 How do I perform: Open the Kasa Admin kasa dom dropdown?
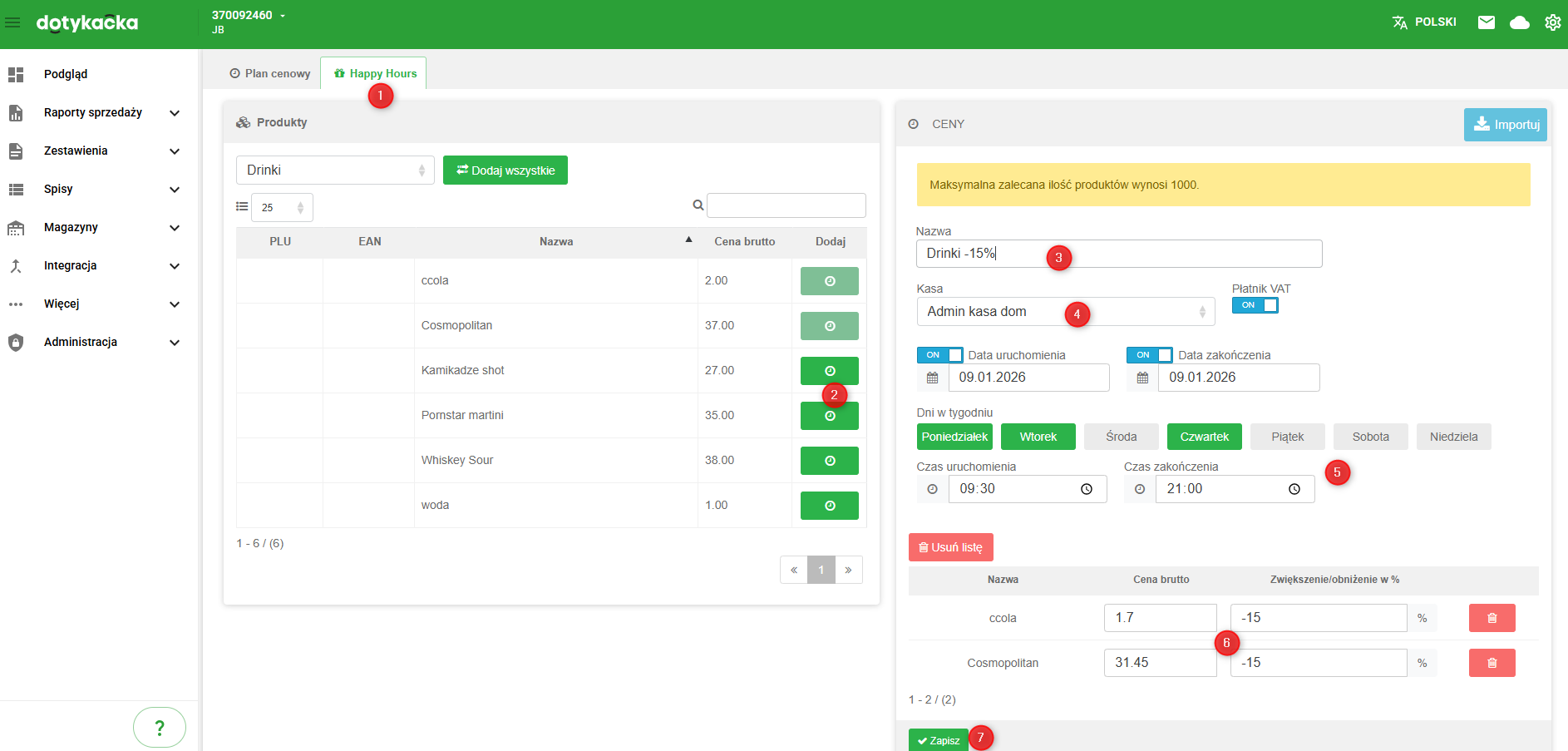click(1064, 312)
